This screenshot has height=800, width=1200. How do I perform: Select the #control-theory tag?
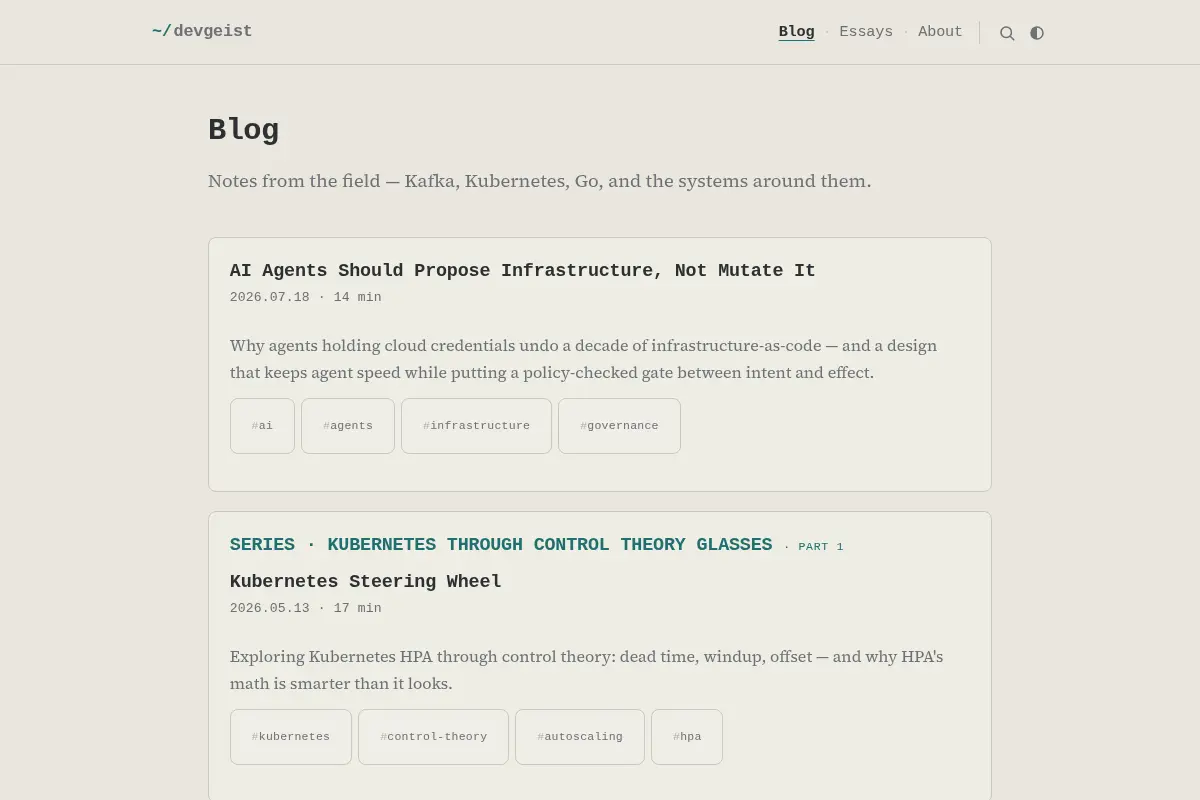coord(433,737)
